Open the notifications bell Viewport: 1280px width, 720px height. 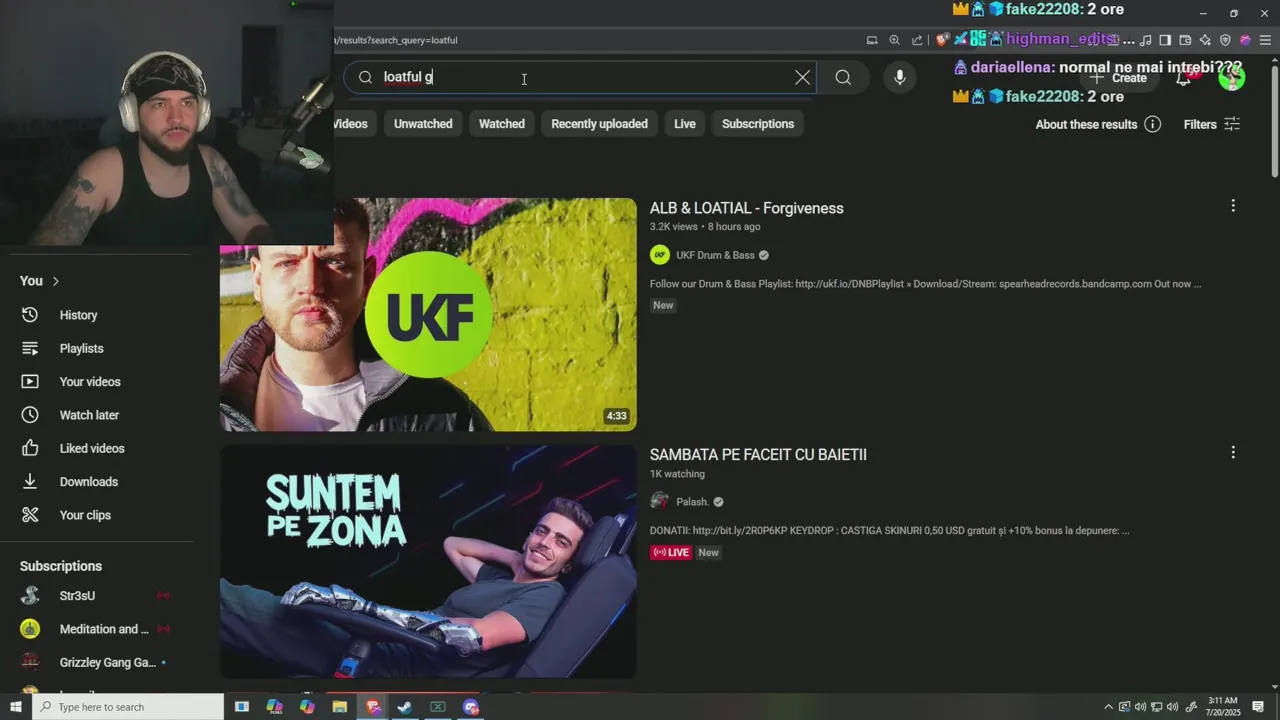[1183, 78]
